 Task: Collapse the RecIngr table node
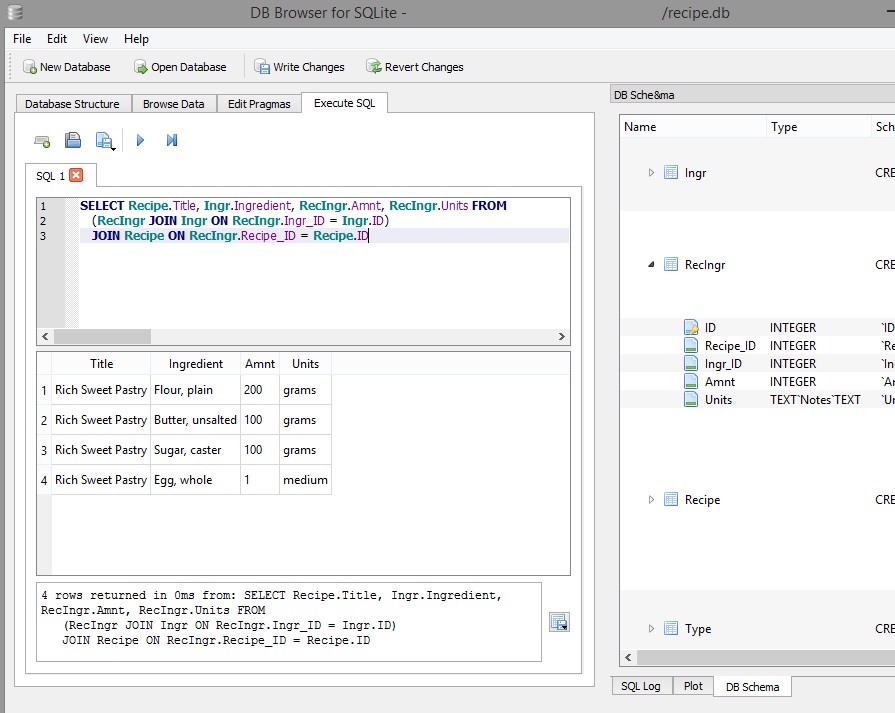651,265
